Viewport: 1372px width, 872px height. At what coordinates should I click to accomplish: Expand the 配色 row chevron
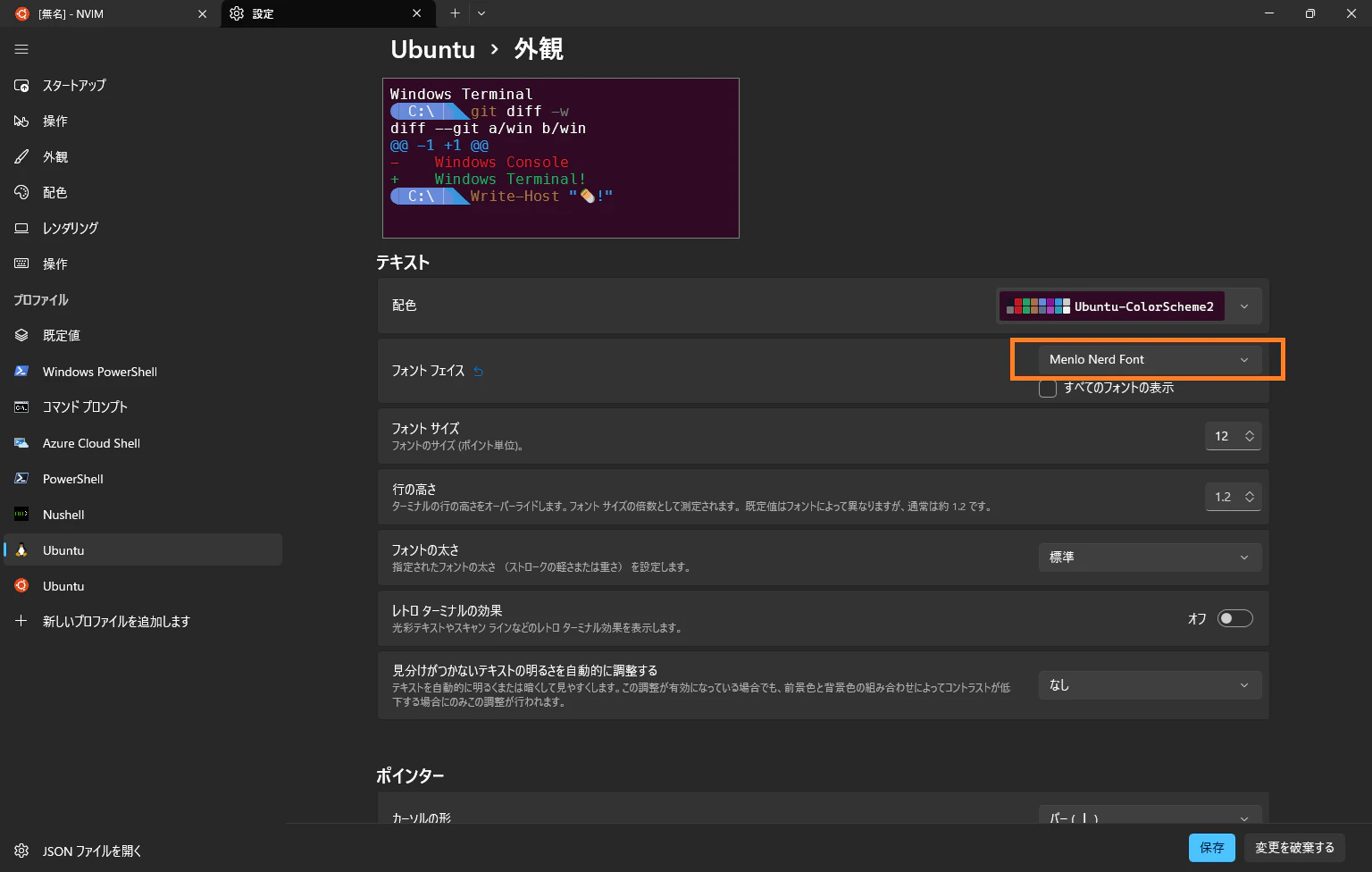pyautogui.click(x=1244, y=306)
